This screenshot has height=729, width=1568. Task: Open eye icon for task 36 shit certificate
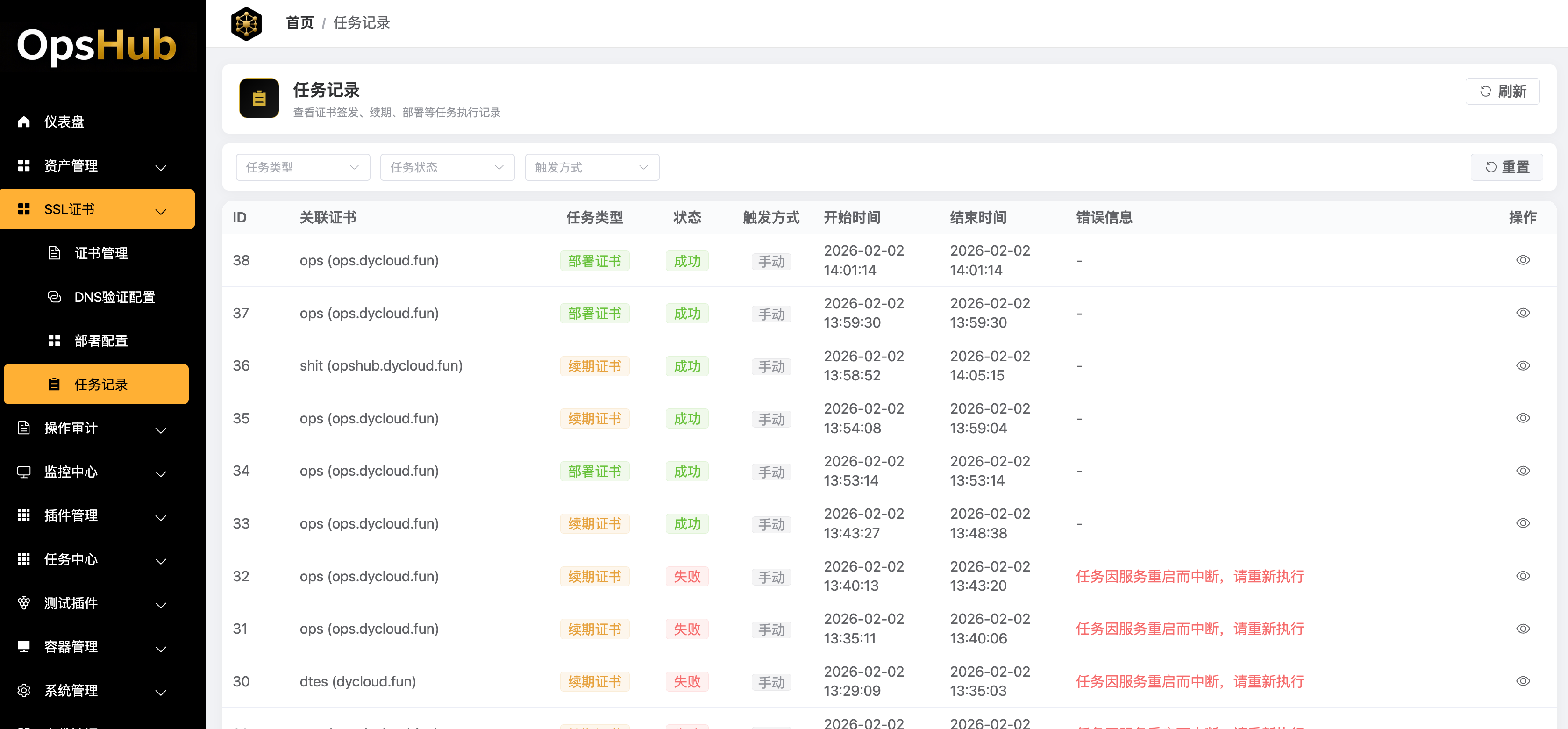pyautogui.click(x=1522, y=365)
